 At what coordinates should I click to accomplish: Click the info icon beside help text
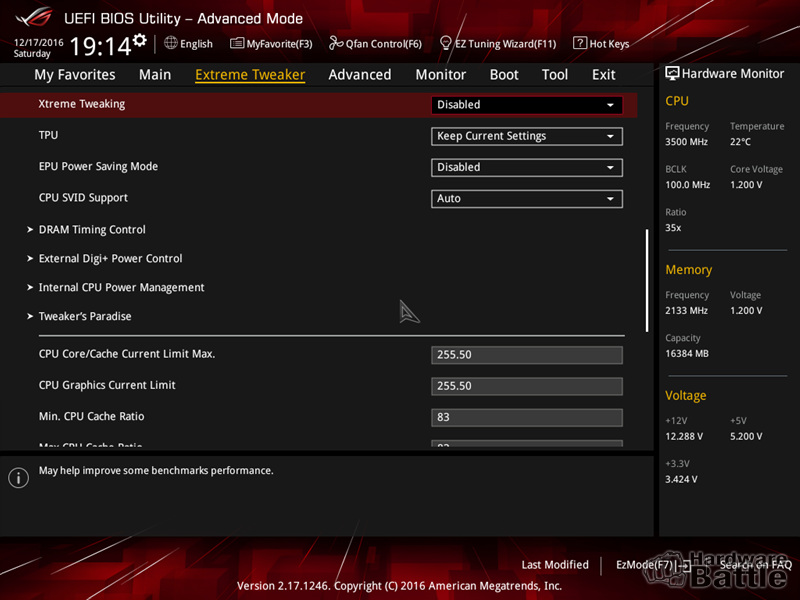(18, 478)
